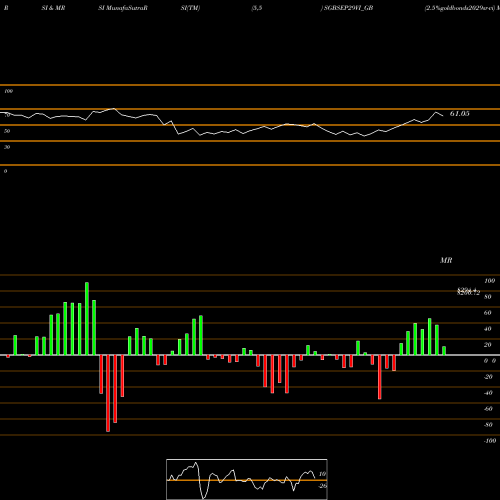Click the MR axis label -100
The image size is (500, 500).
pos(490,441)
